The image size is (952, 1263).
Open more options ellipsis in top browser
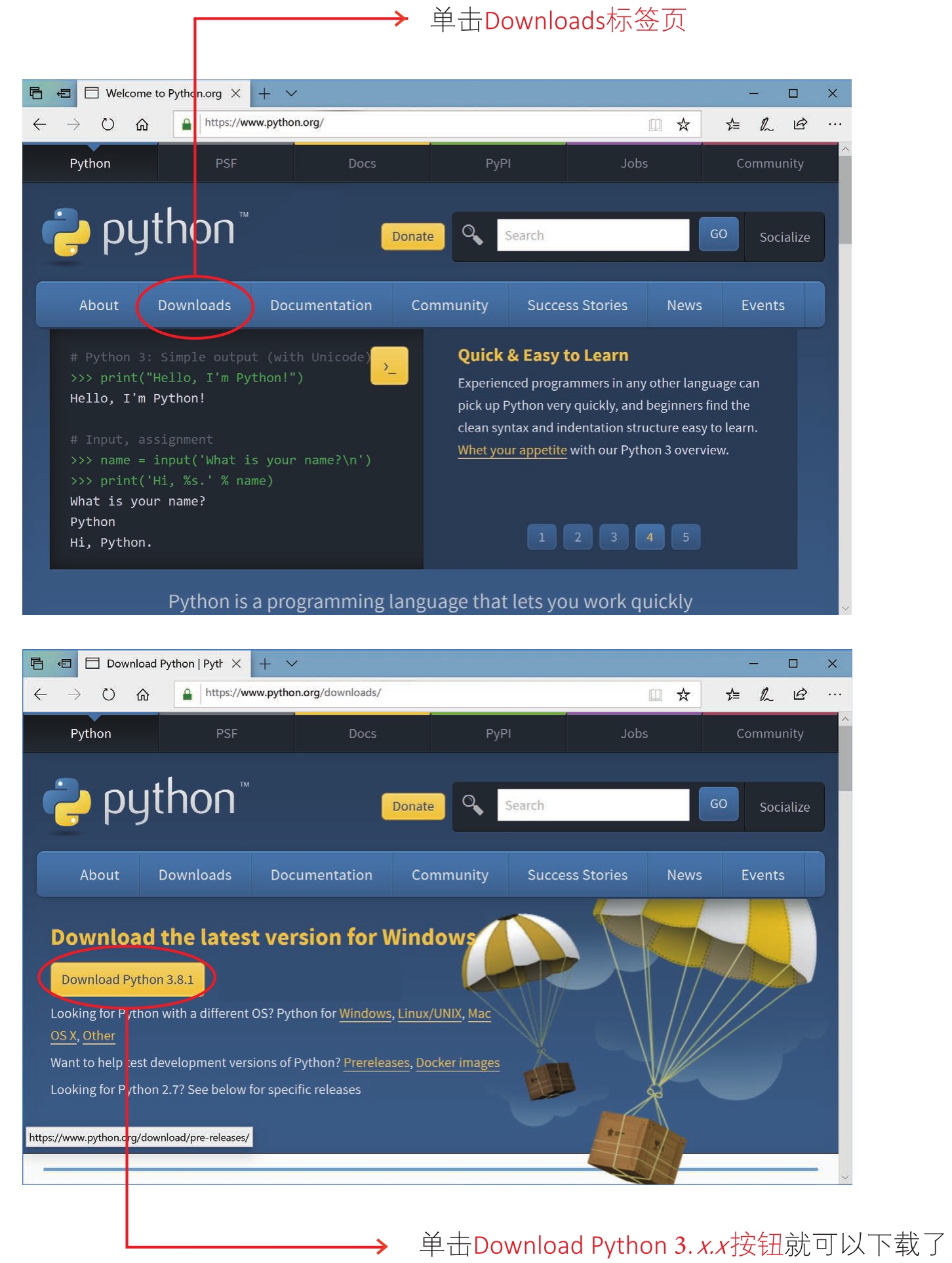pos(834,124)
